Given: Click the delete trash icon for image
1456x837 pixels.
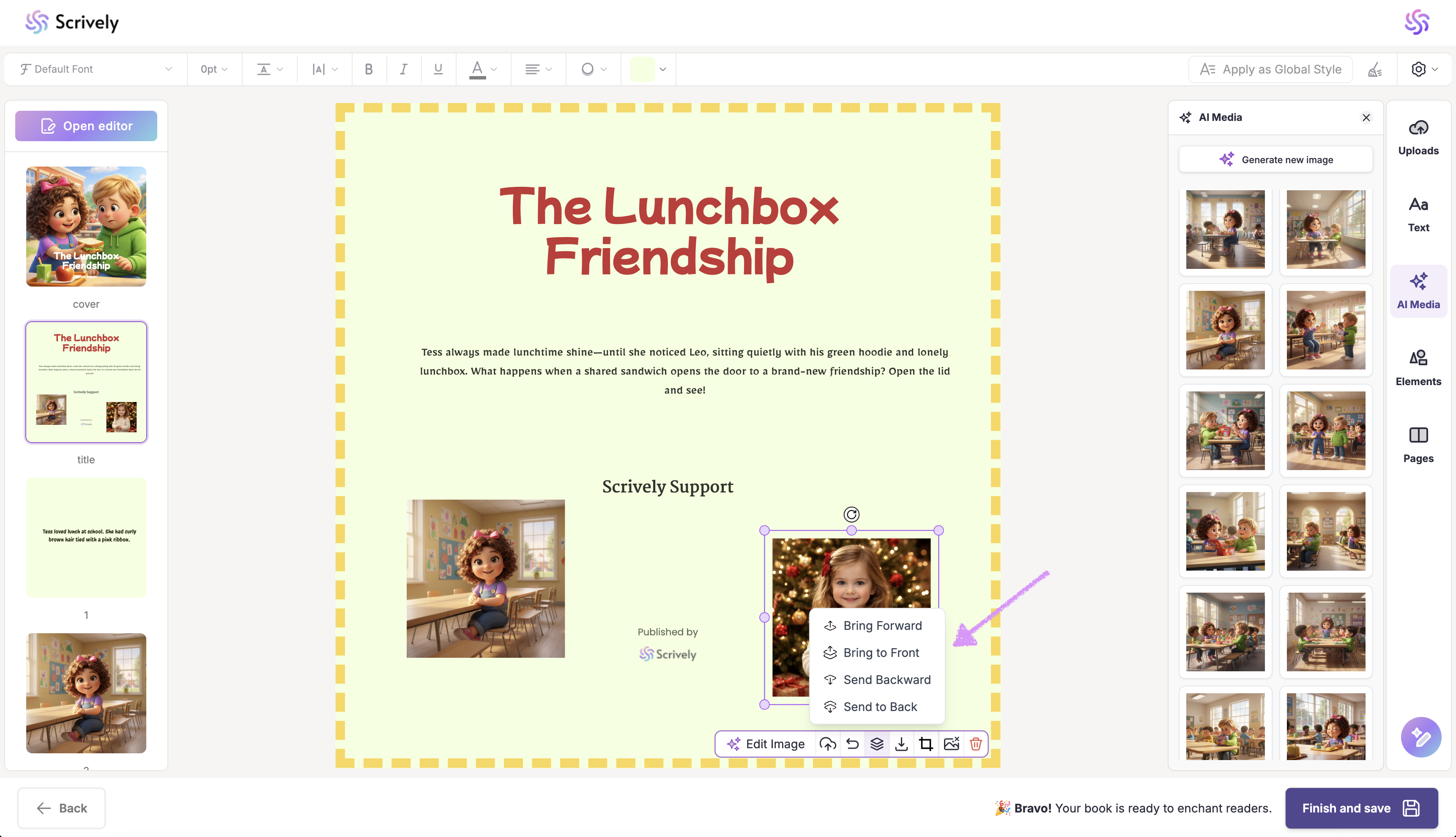Looking at the screenshot, I should click(x=975, y=744).
